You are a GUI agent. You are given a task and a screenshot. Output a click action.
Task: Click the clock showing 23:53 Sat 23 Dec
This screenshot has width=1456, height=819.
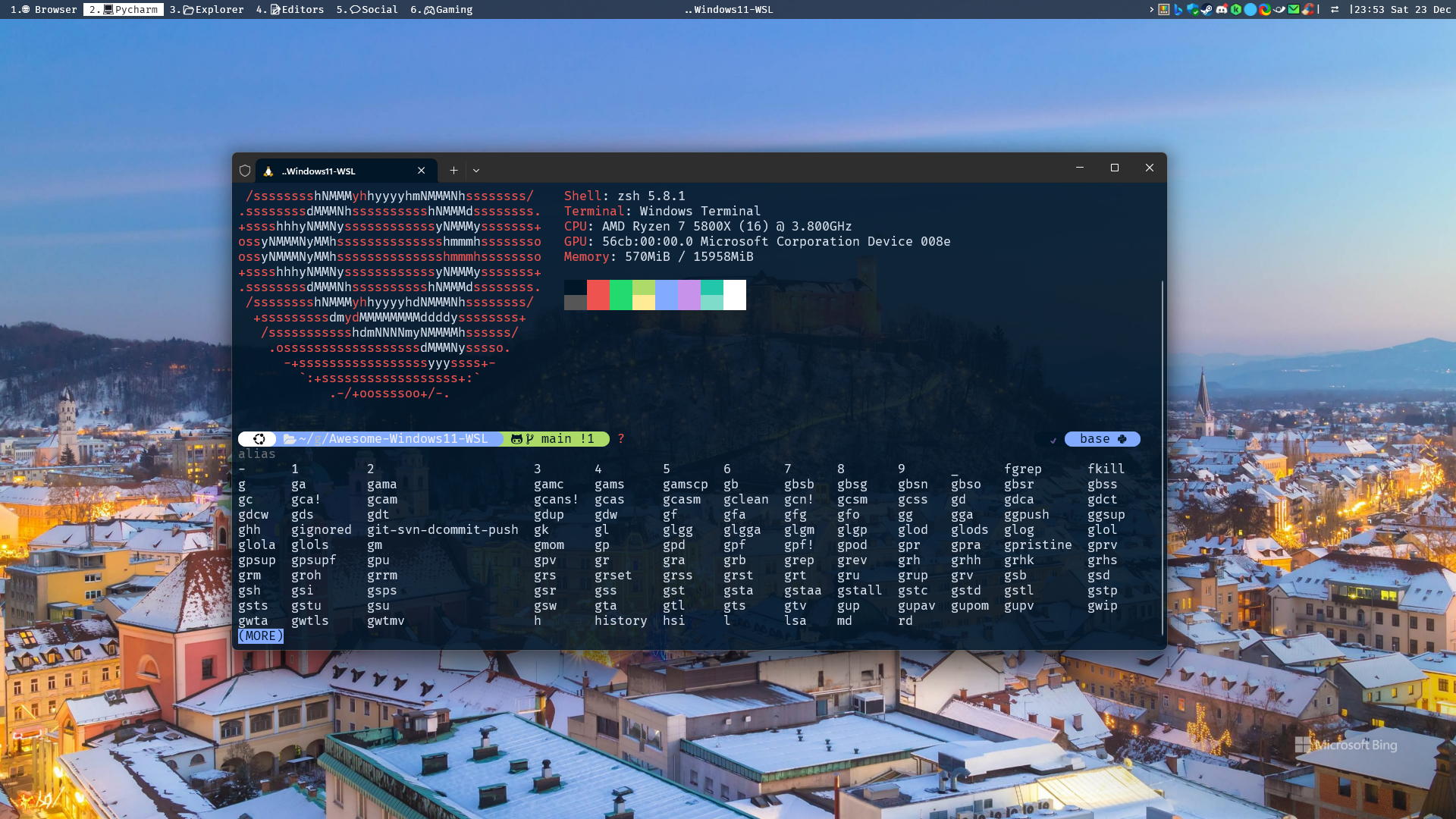coord(1403,10)
